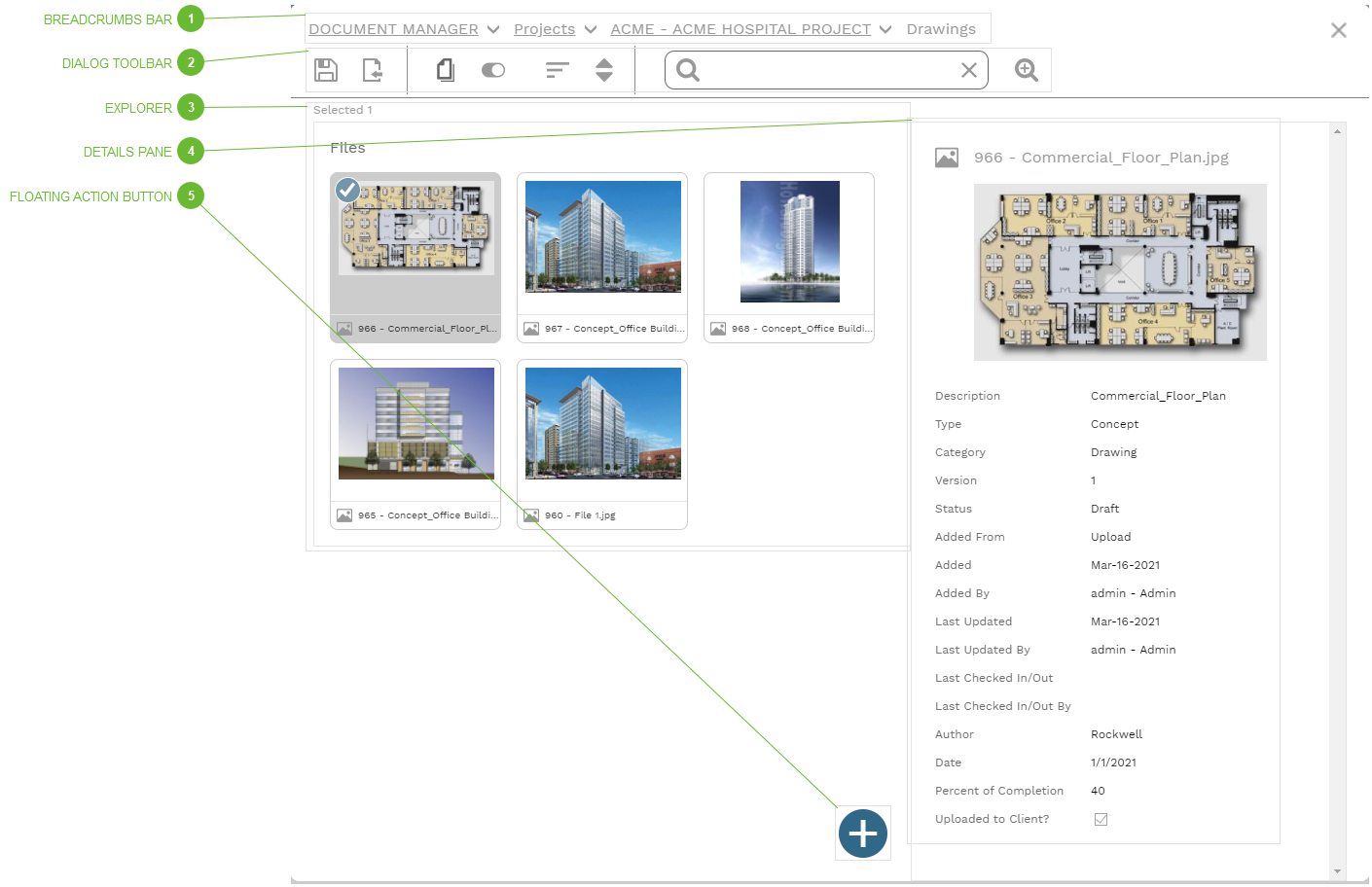Select the 960 File 1.jpg thumbnail

coord(602,424)
